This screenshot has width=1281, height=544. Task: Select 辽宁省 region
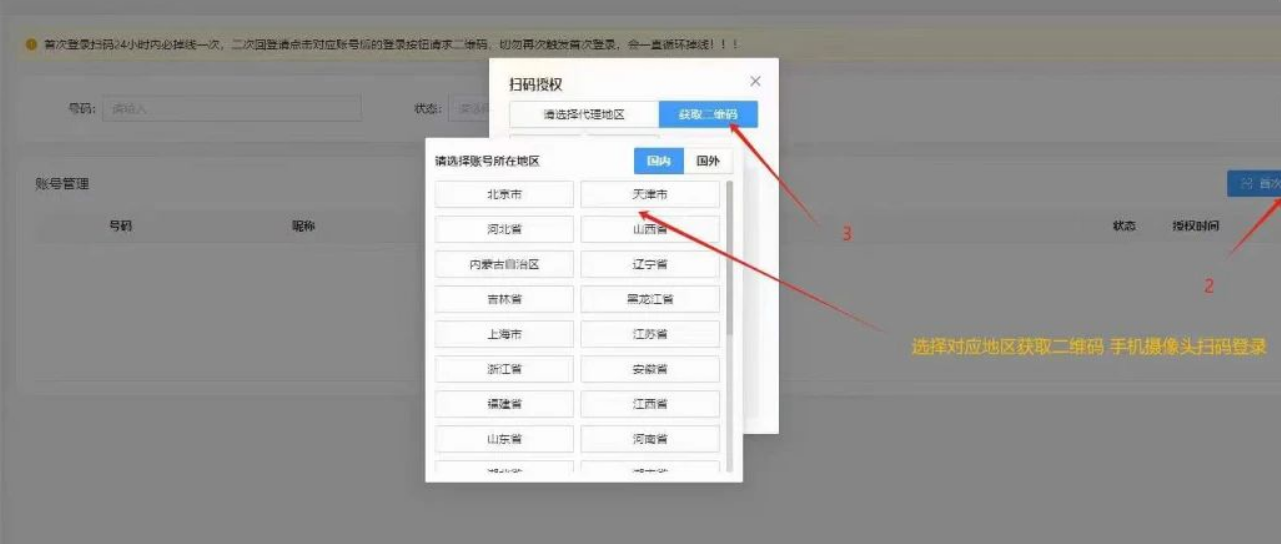pos(650,264)
